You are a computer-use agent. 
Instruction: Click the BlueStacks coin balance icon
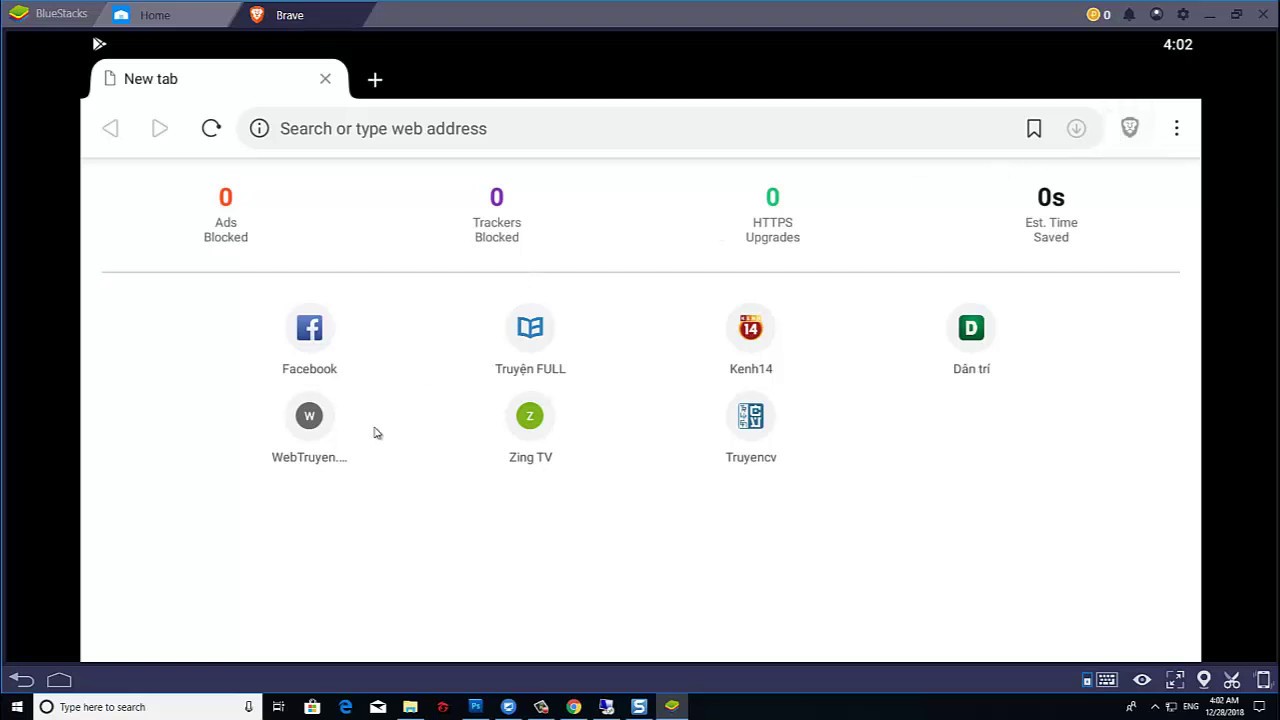click(x=1093, y=15)
